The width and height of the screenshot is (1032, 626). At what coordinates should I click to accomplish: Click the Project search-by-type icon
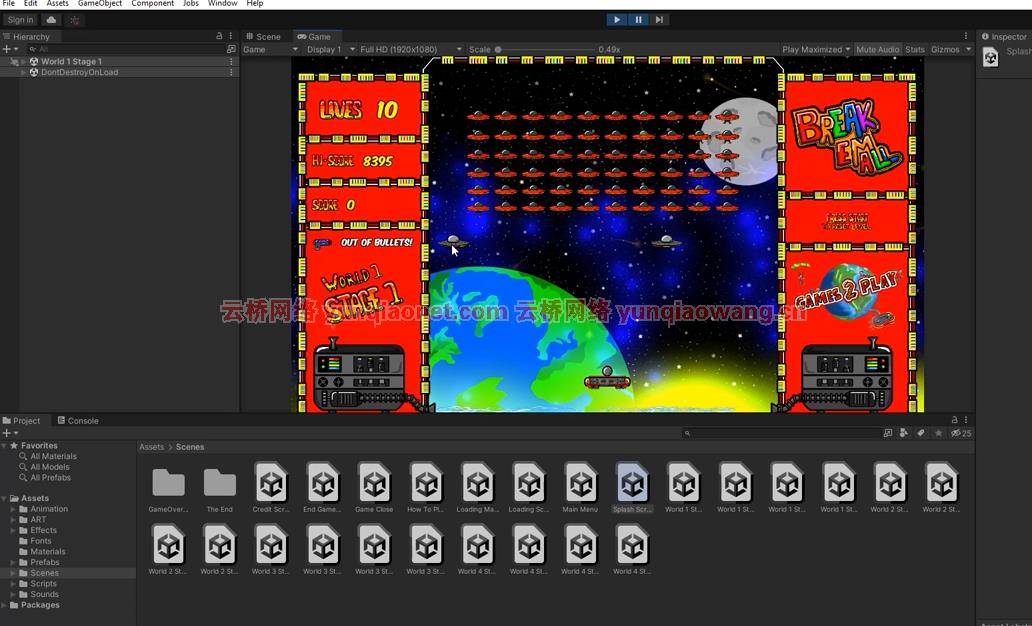pyautogui.click(x=888, y=433)
